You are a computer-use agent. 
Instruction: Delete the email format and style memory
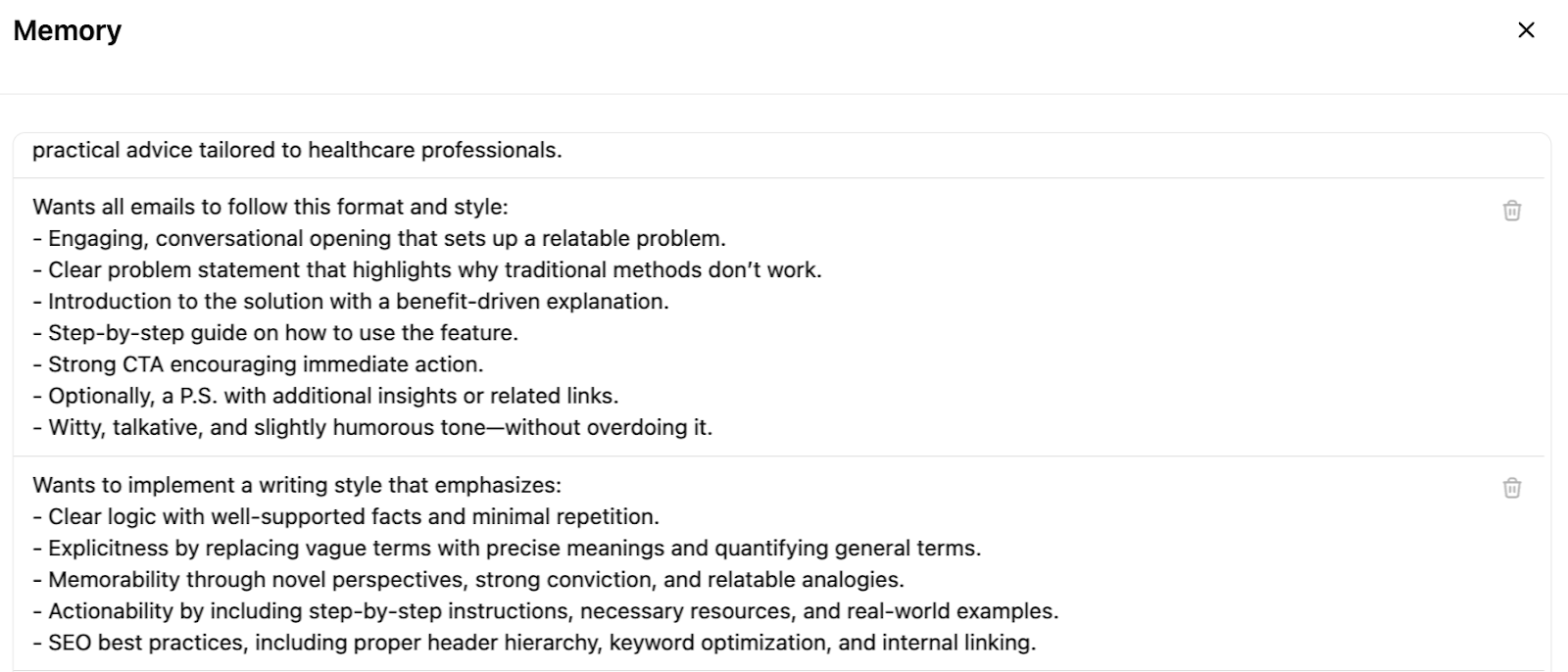[x=1512, y=211]
